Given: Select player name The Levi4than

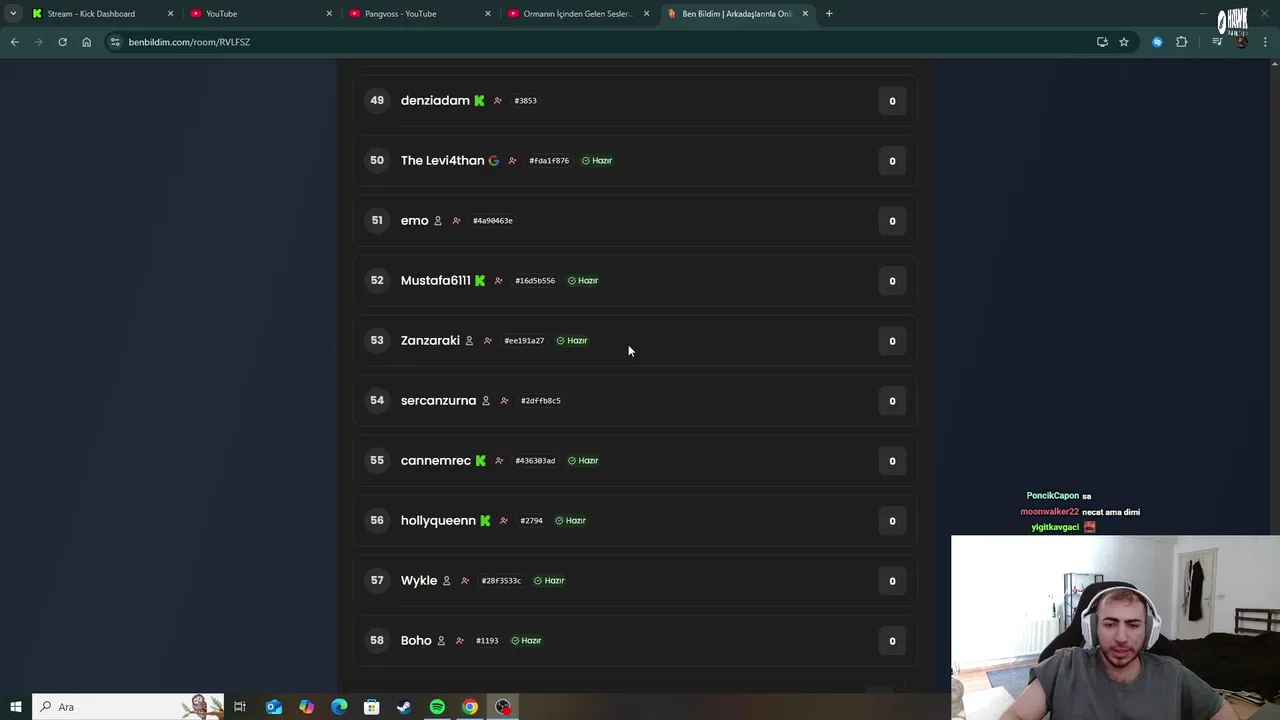Looking at the screenshot, I should [x=442, y=160].
